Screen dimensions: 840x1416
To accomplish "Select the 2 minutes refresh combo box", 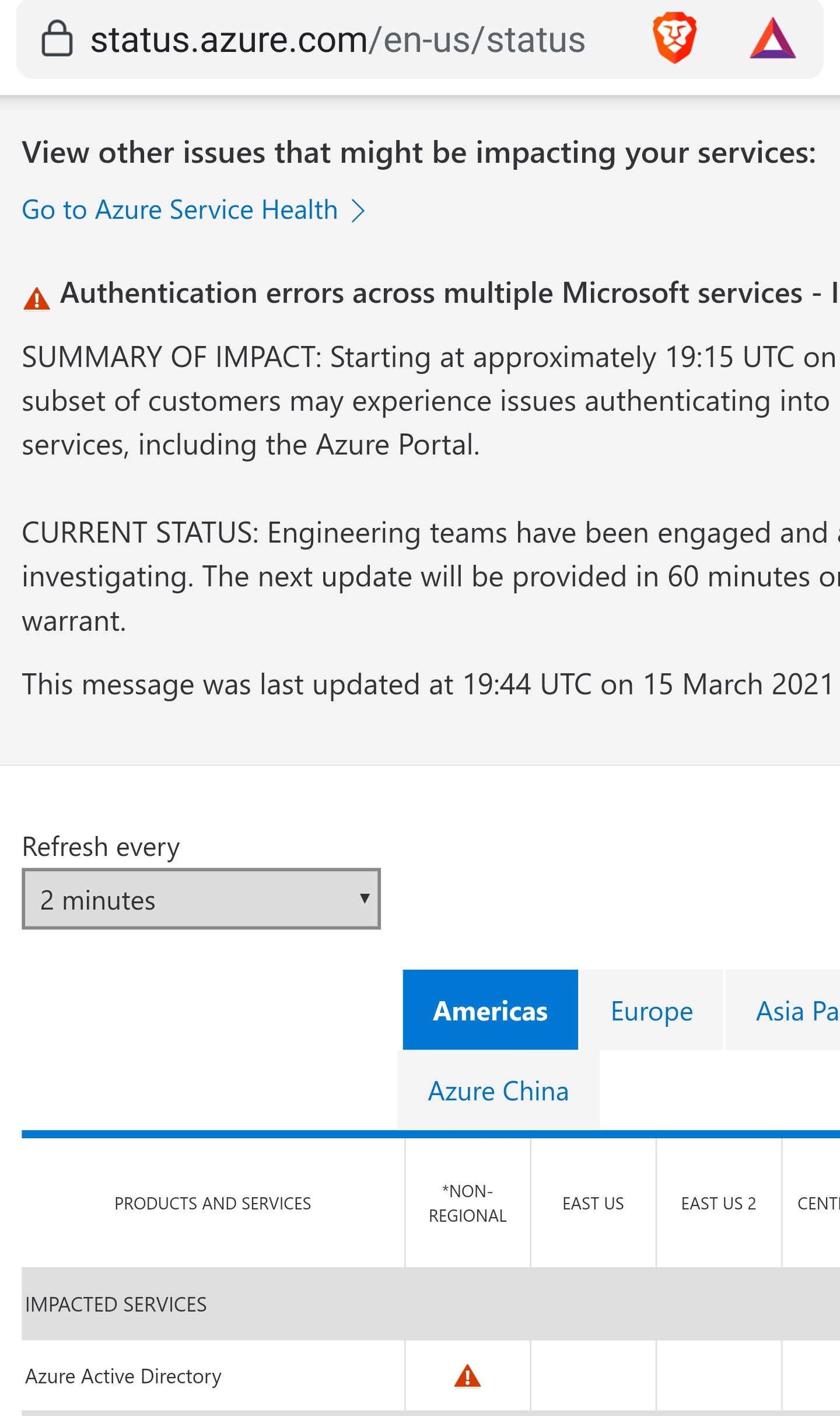I will [x=201, y=898].
